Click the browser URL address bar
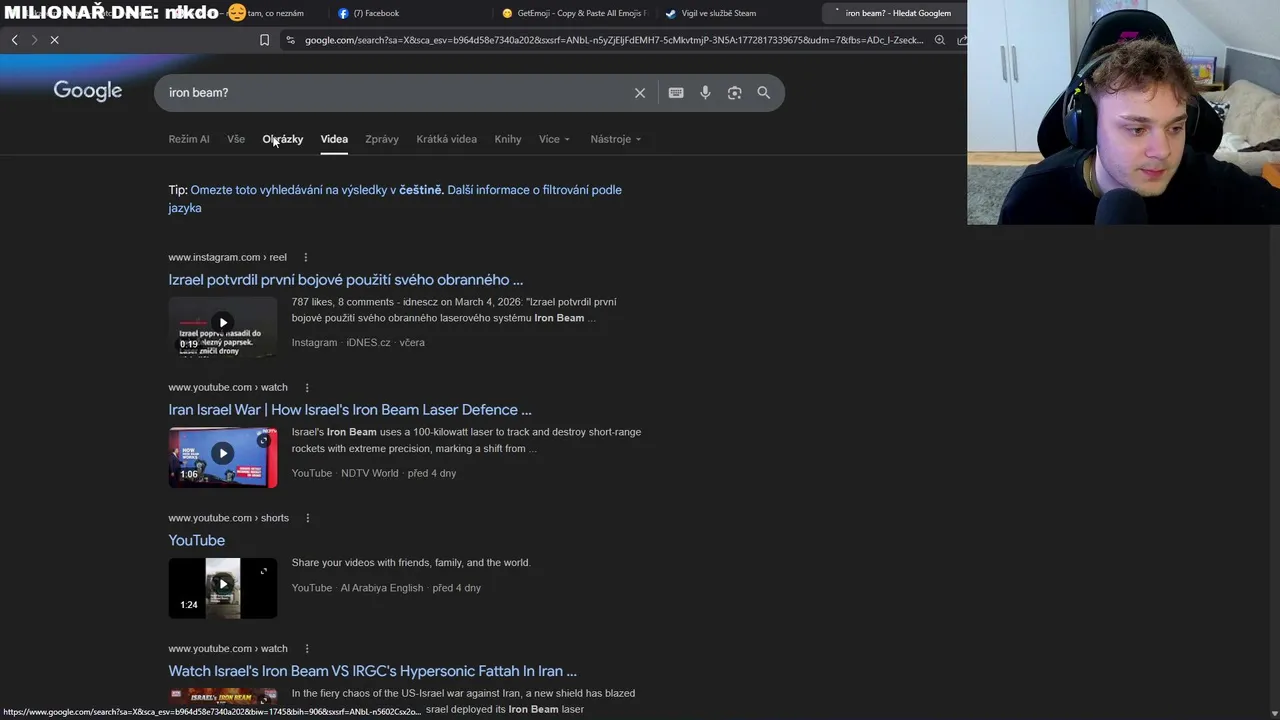 coord(614,40)
